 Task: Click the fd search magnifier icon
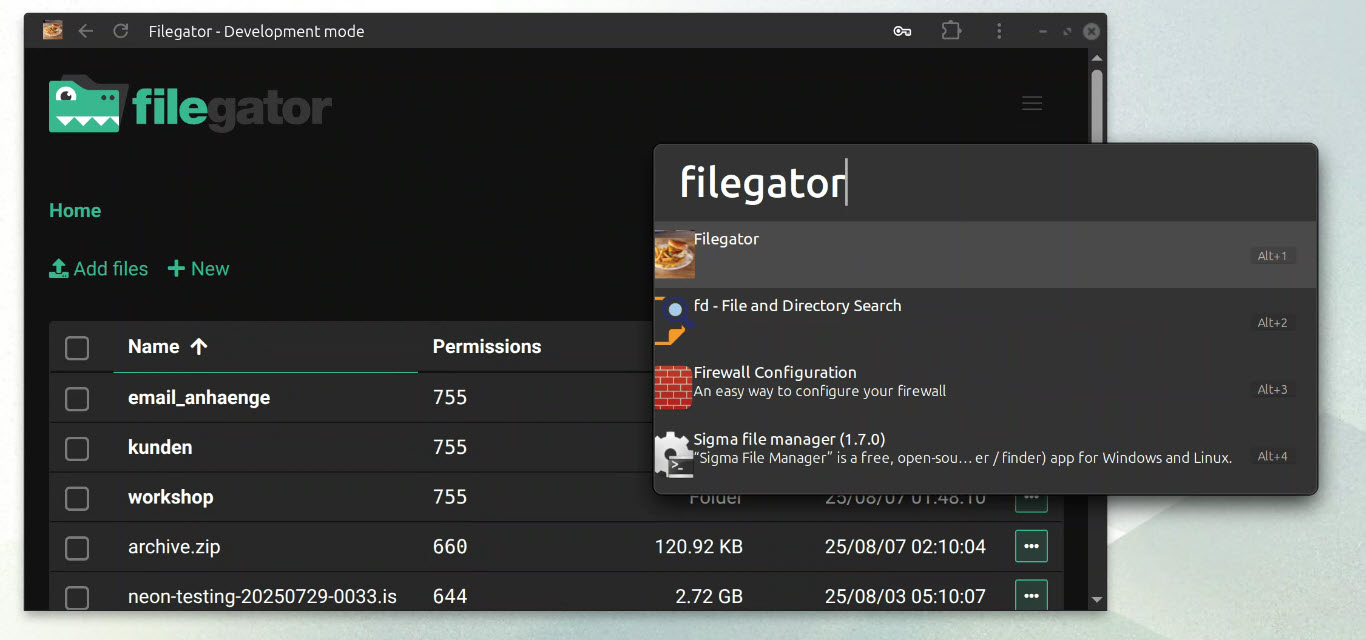[674, 321]
